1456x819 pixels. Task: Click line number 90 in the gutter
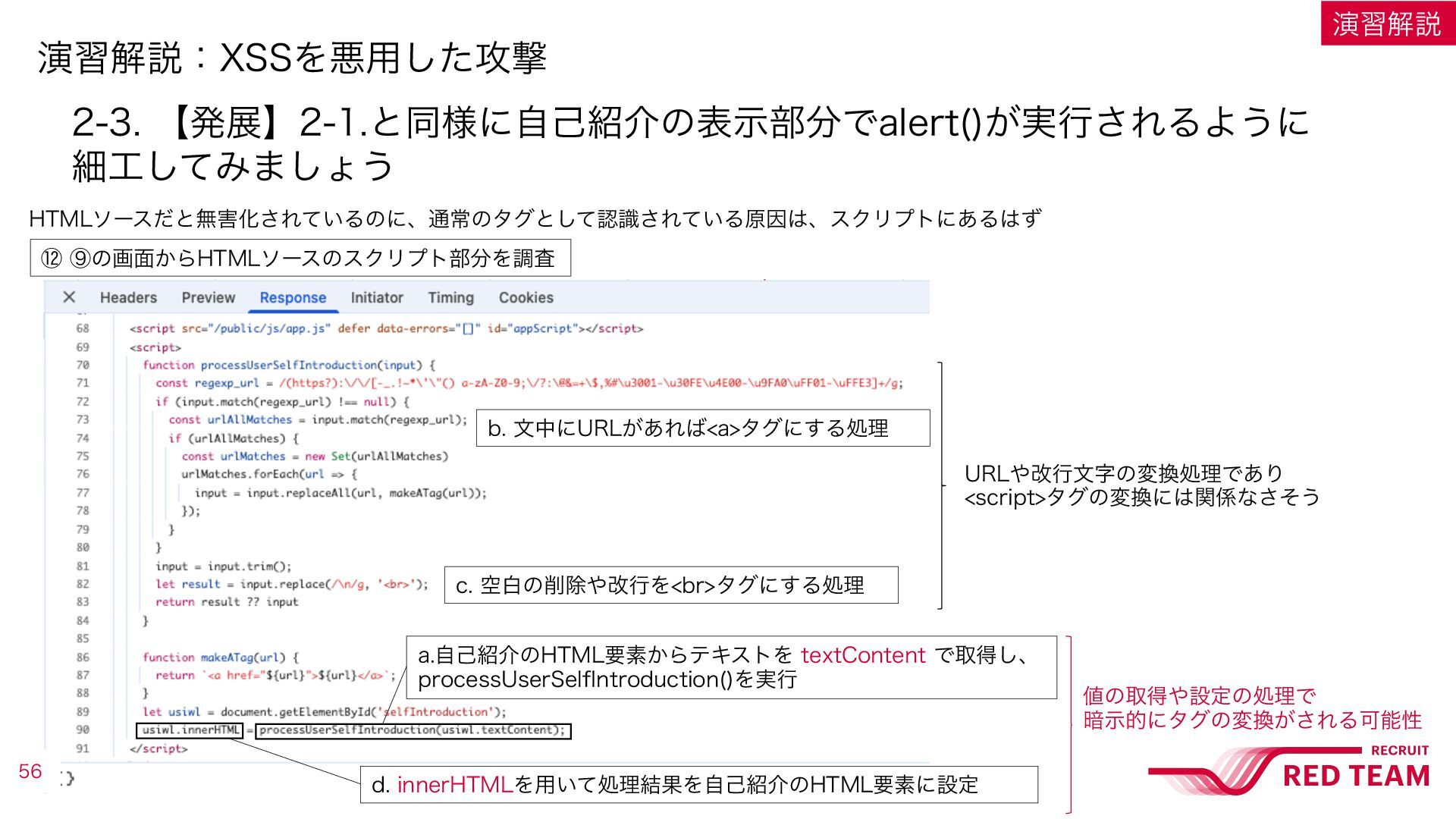[83, 730]
